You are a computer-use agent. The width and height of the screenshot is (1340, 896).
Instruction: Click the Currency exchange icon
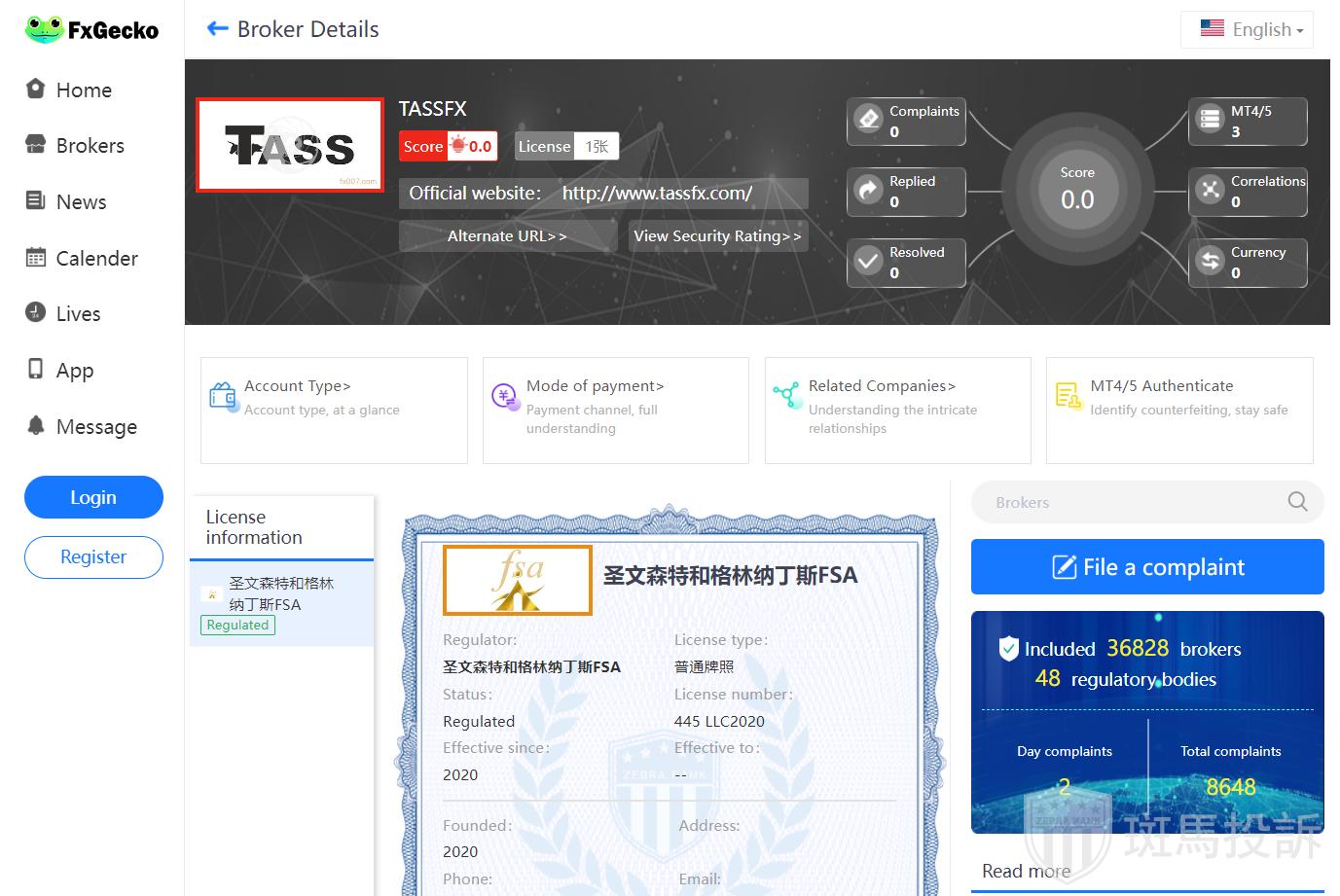tap(1210, 261)
